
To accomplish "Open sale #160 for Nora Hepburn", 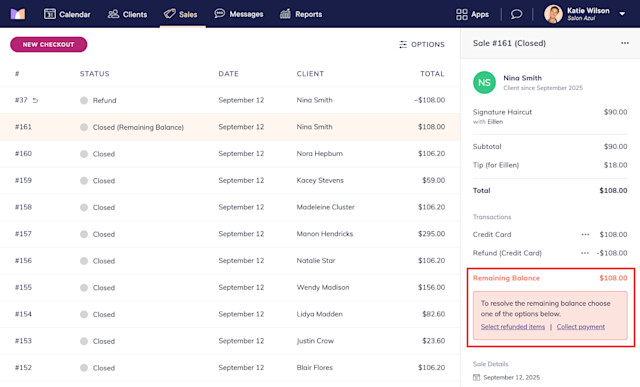I will pyautogui.click(x=230, y=153).
